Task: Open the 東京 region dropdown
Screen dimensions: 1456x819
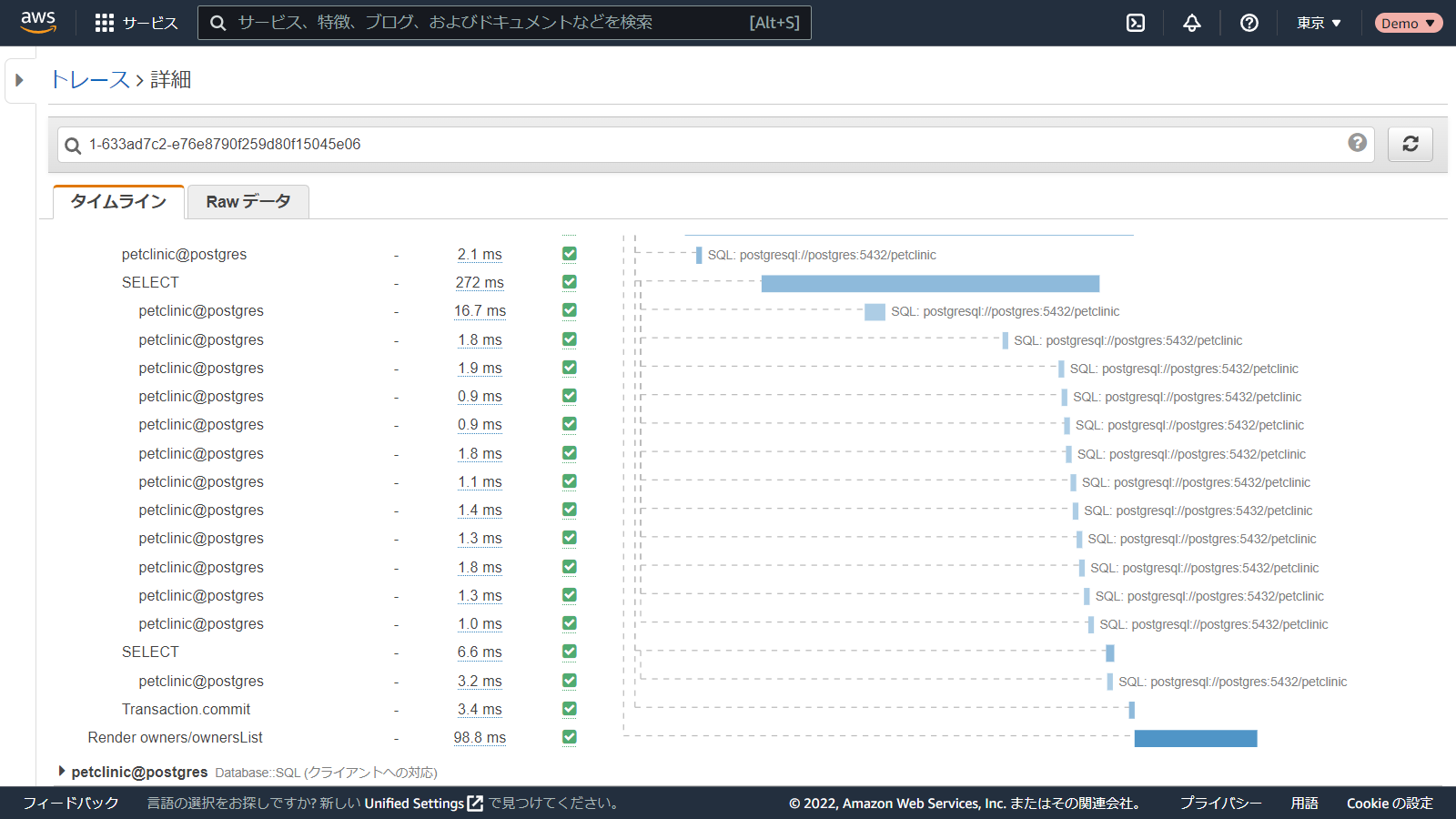Action: tap(1319, 23)
